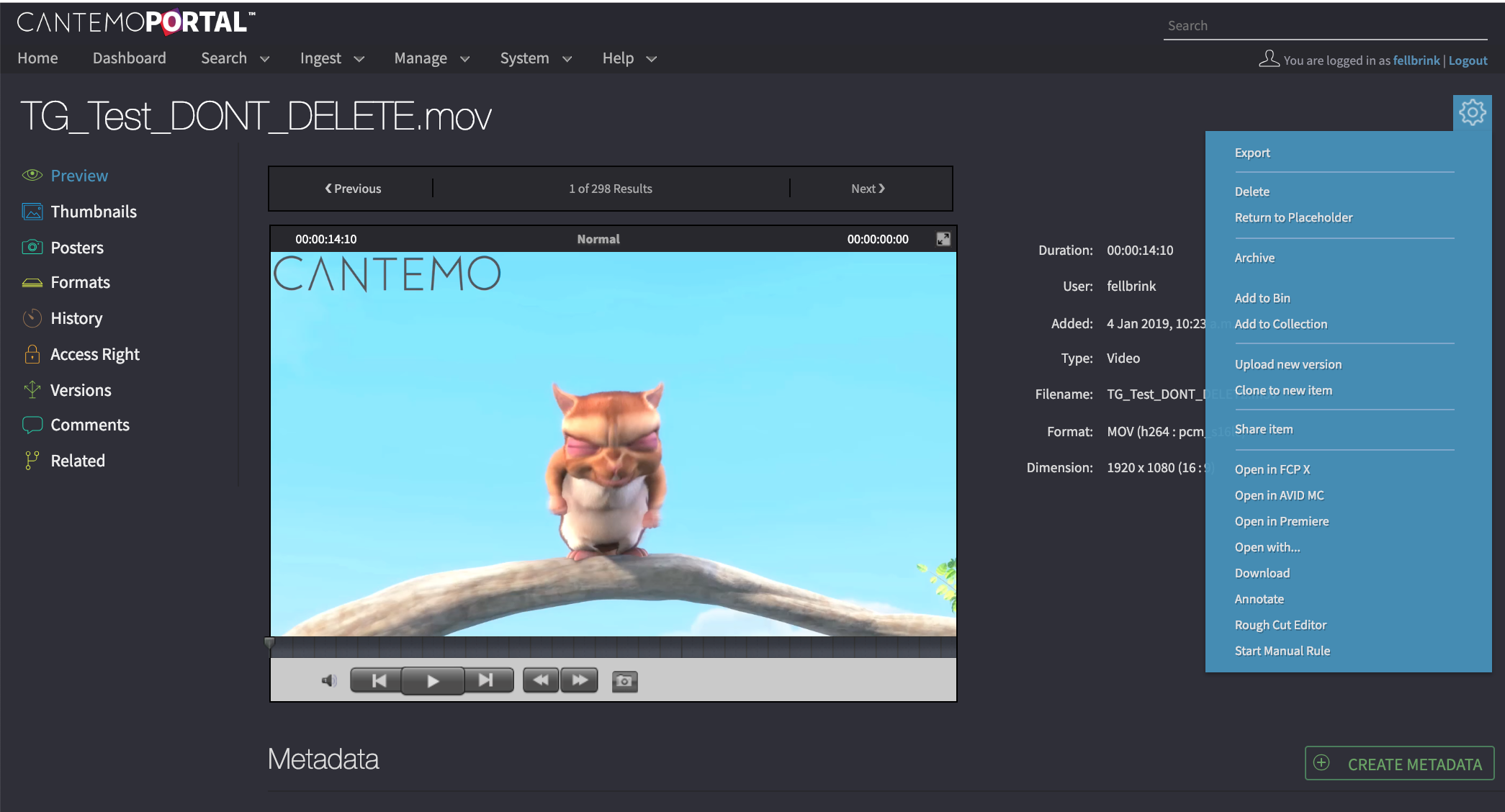Click the Posters camera icon

pos(32,247)
